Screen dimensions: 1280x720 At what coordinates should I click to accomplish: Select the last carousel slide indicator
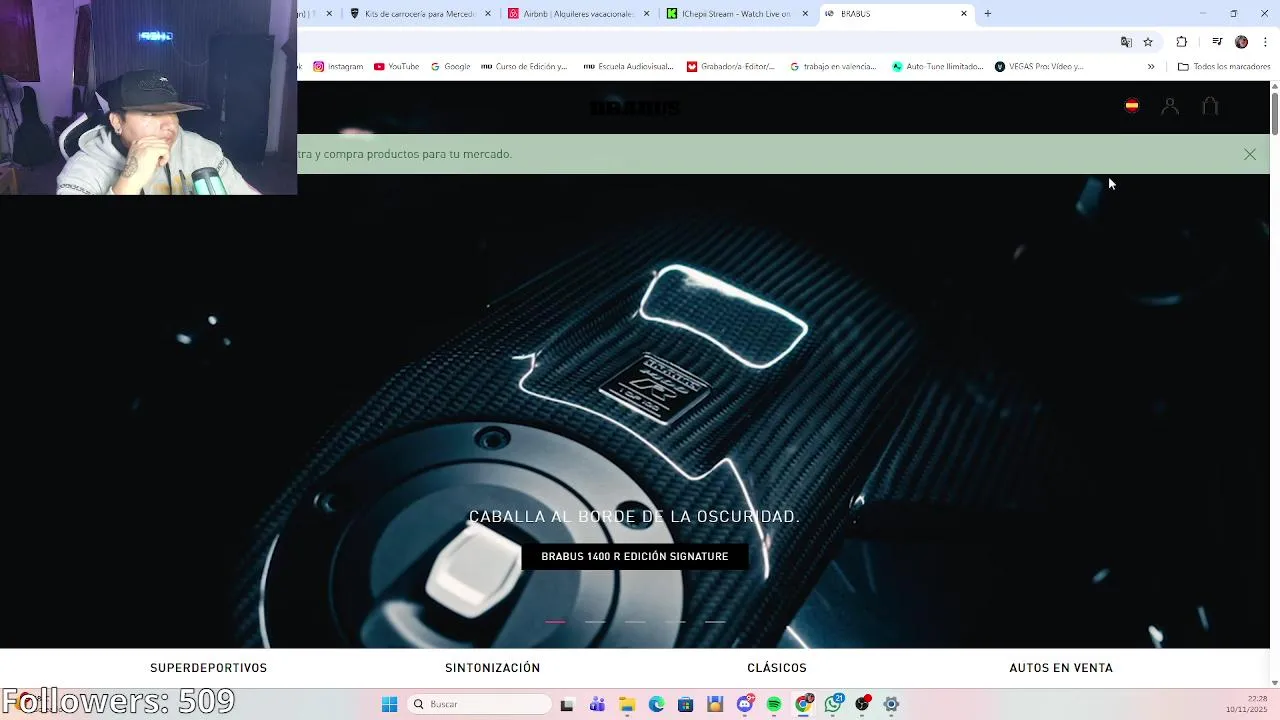pos(715,622)
